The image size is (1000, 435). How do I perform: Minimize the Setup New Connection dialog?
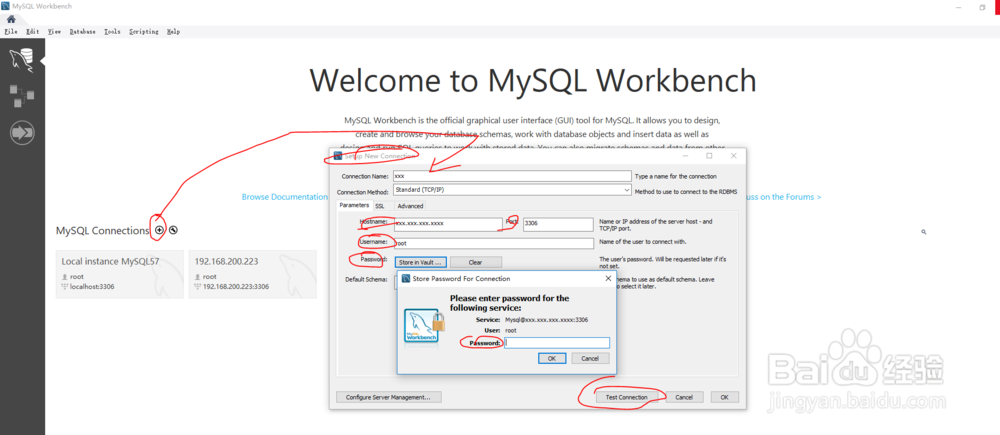click(685, 156)
